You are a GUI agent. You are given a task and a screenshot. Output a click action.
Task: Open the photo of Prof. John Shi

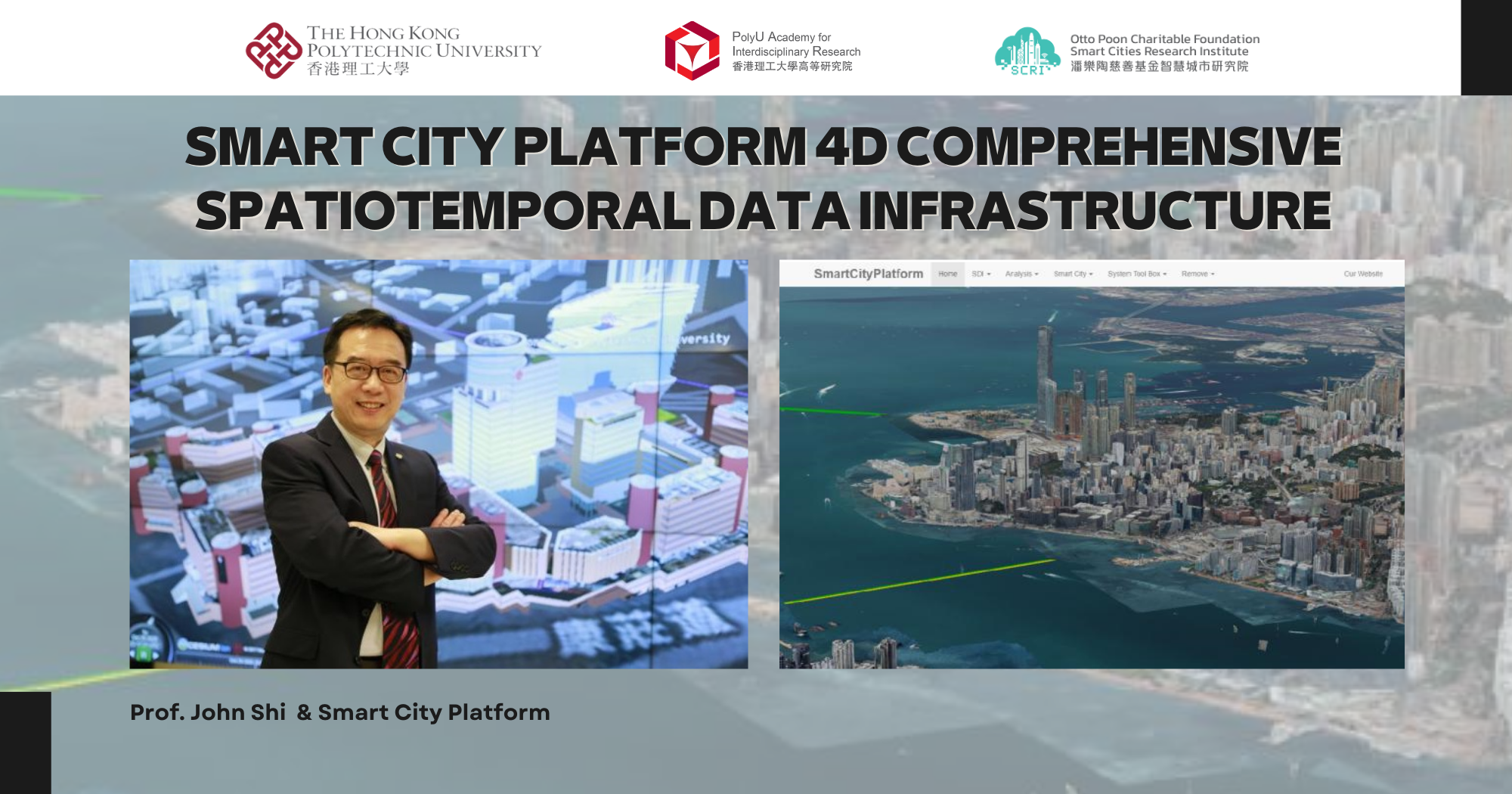(438, 464)
